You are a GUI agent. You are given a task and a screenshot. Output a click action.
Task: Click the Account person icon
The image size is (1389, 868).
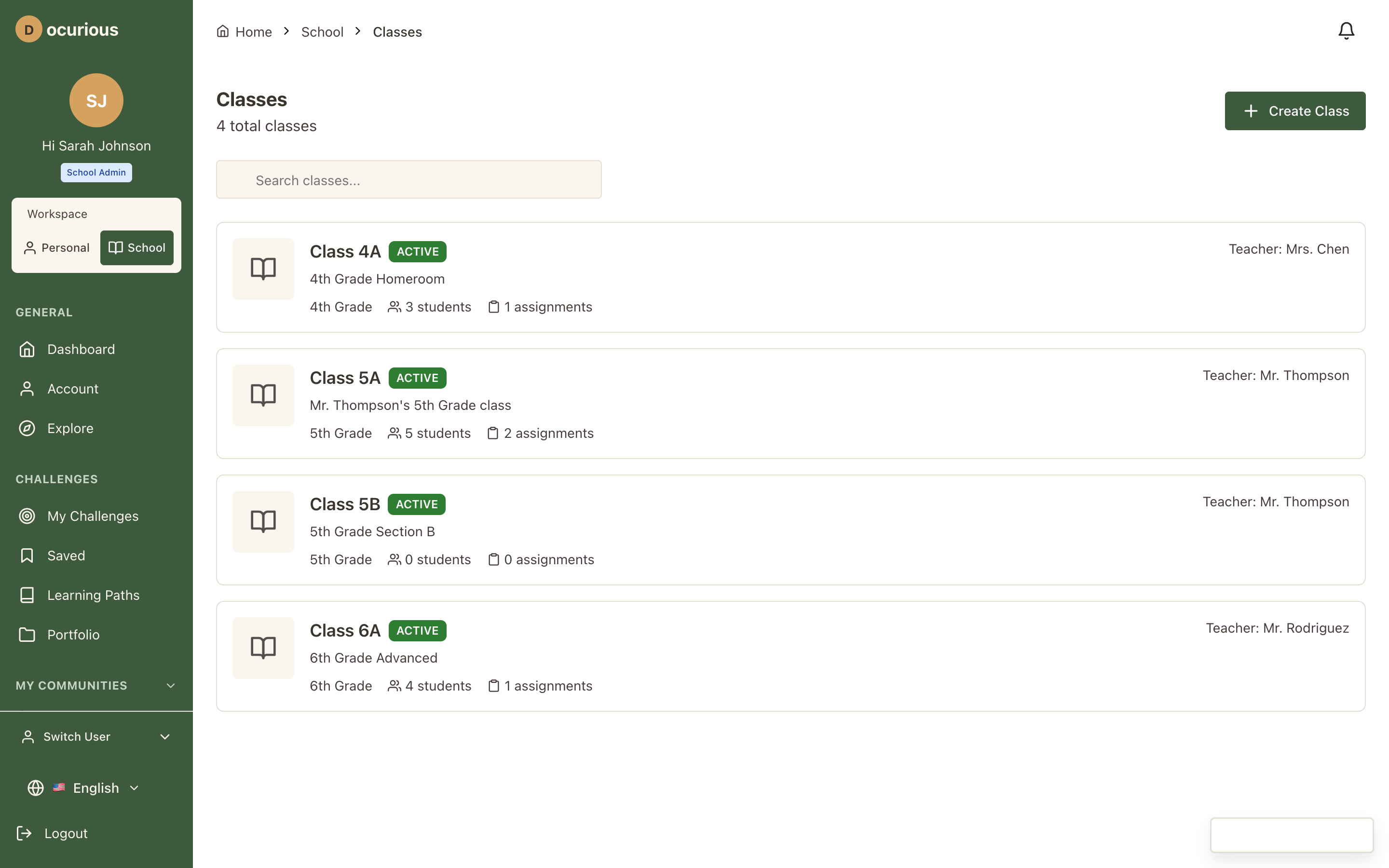click(27, 388)
